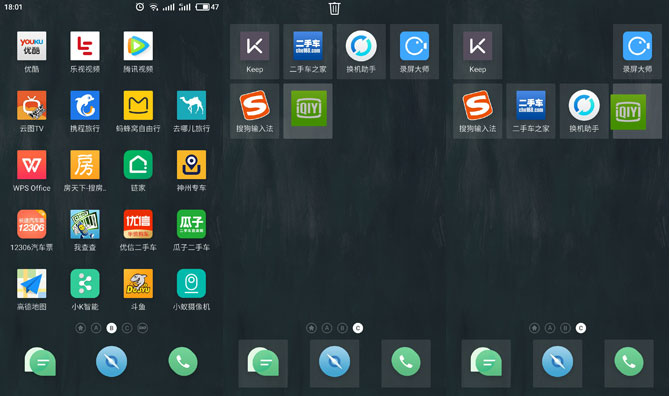Select 二手车之家 on middle screen
Viewport: 670px width, 396px height.
point(308,51)
